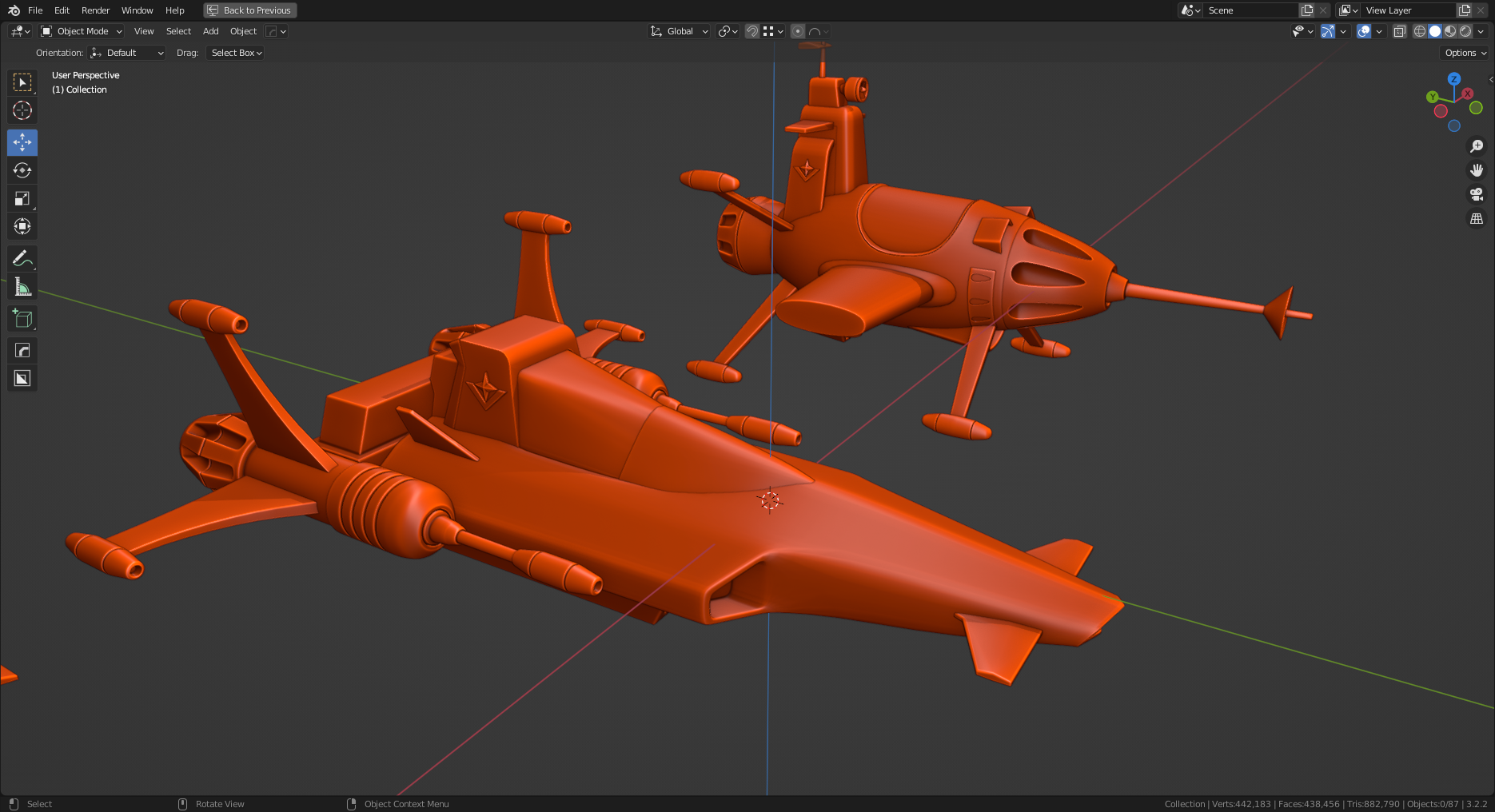Viewport: 1495px width, 812px height.
Task: Activate the Annotate pencil tool
Action: [22, 258]
